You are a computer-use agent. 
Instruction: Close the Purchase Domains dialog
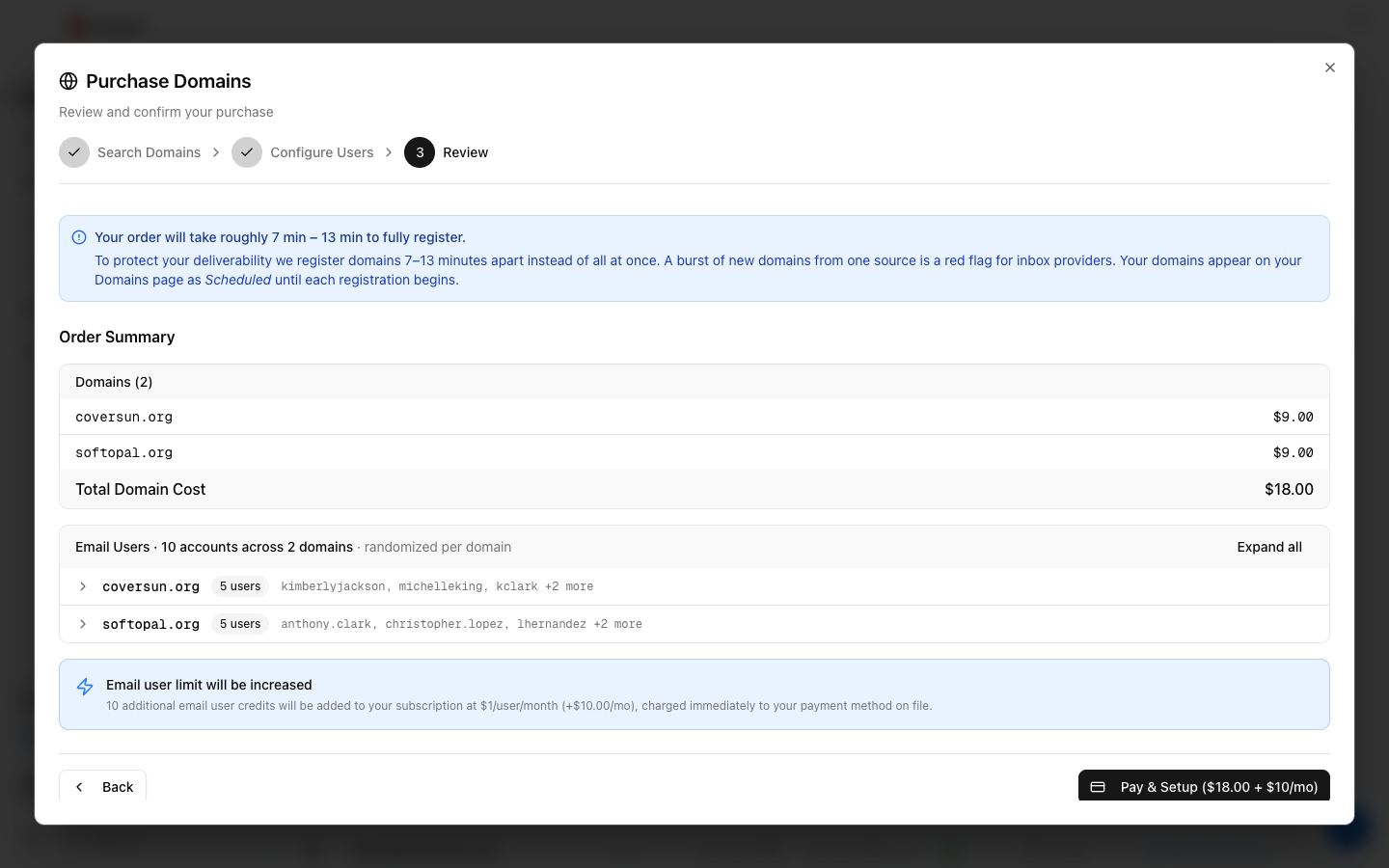(1330, 68)
